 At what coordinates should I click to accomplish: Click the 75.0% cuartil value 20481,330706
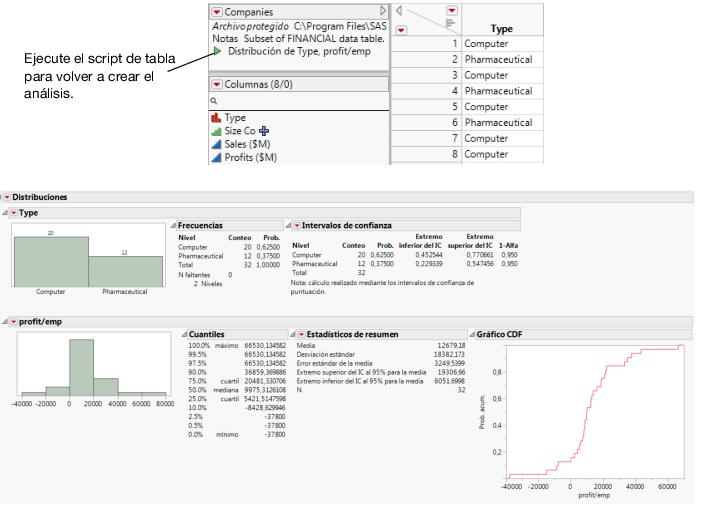(x=265, y=381)
